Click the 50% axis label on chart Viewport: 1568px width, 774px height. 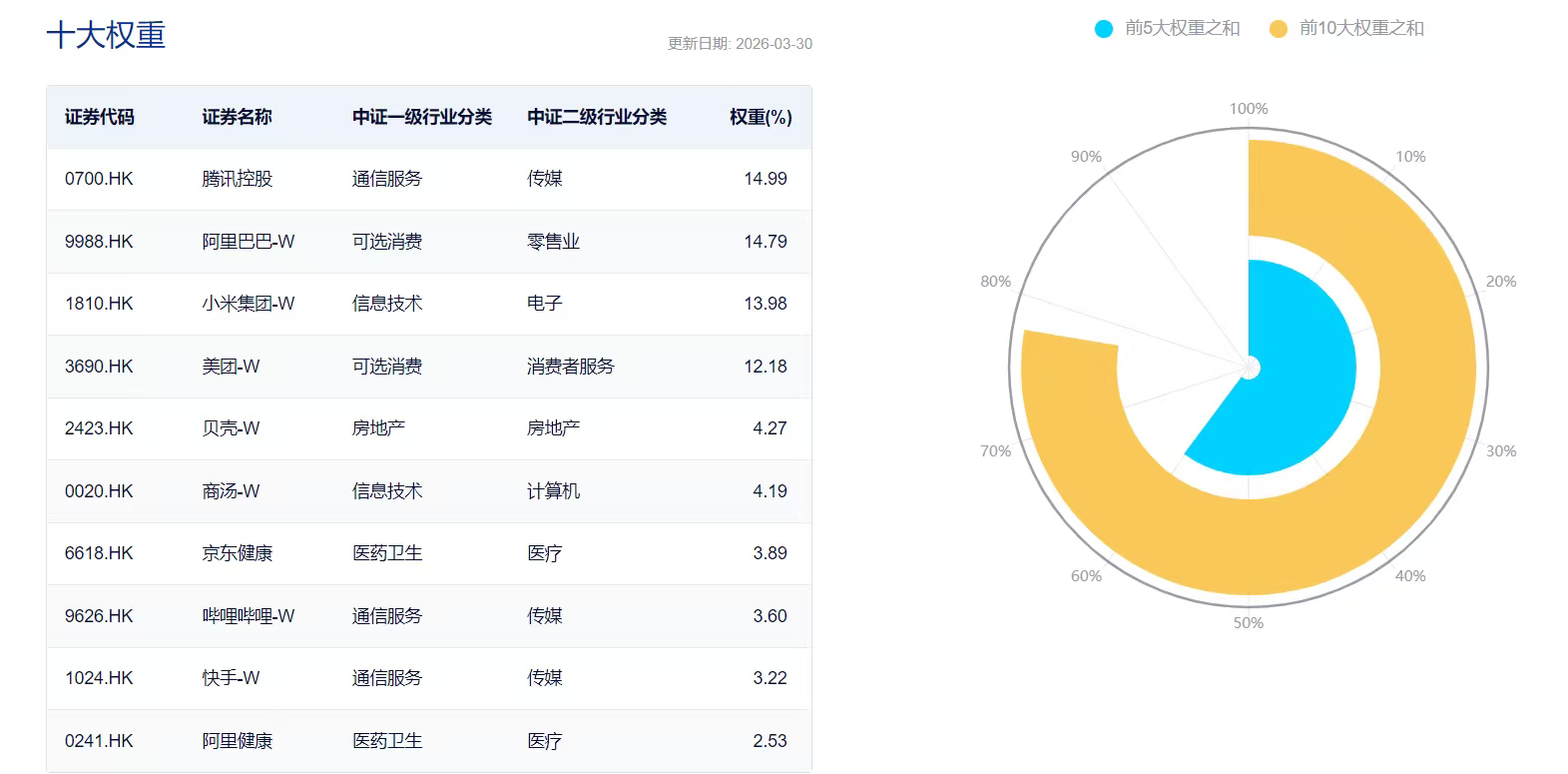(x=1249, y=623)
